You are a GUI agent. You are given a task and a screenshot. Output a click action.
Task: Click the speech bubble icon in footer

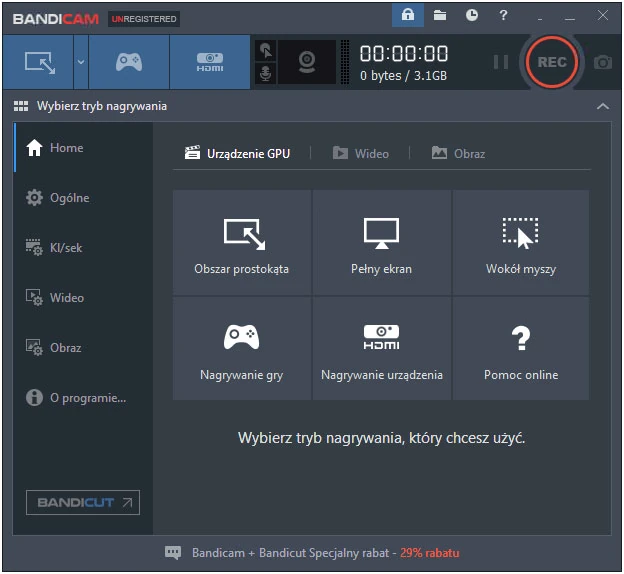(x=173, y=553)
